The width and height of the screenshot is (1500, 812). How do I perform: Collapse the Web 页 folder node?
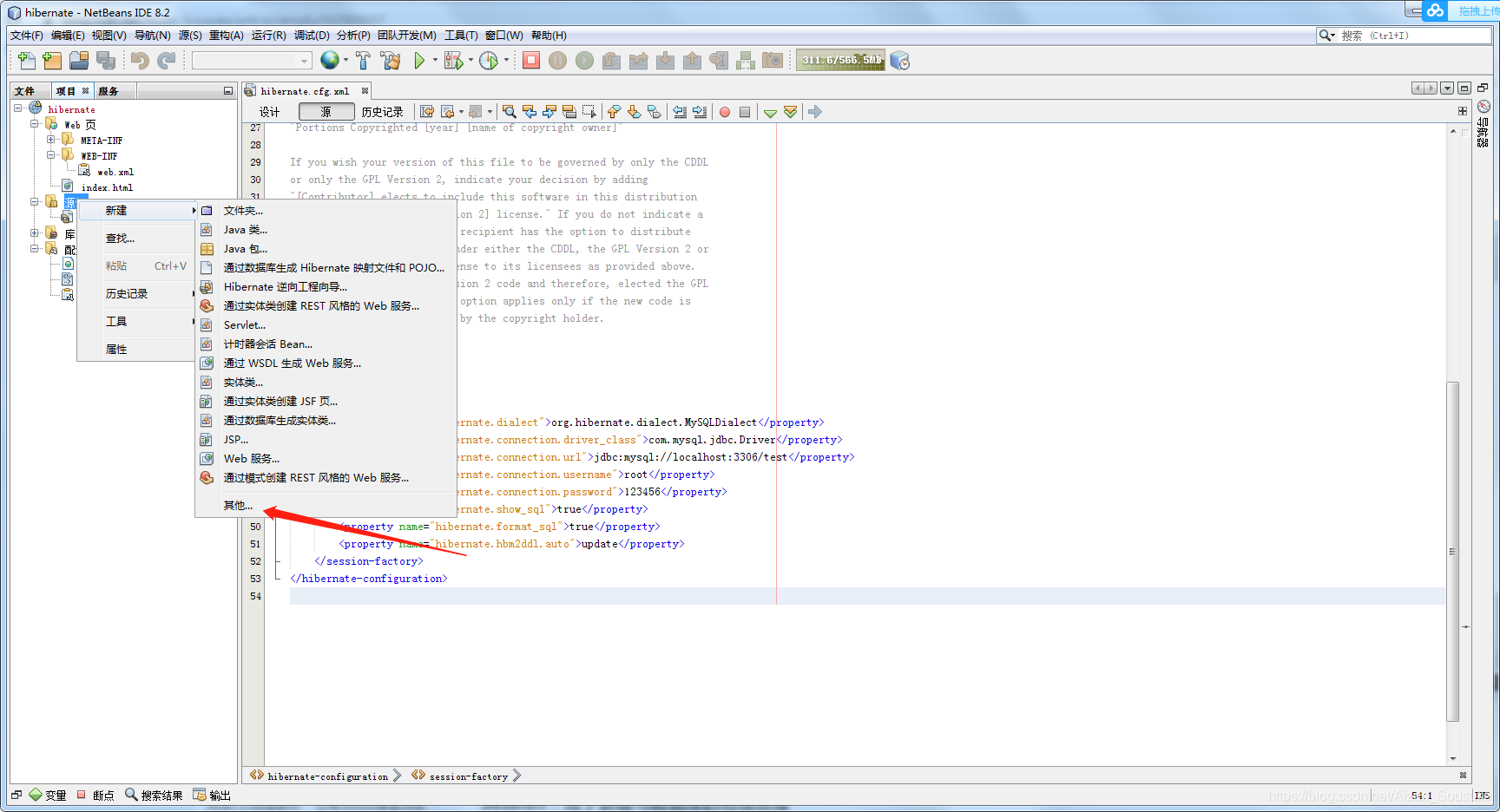tap(35, 124)
